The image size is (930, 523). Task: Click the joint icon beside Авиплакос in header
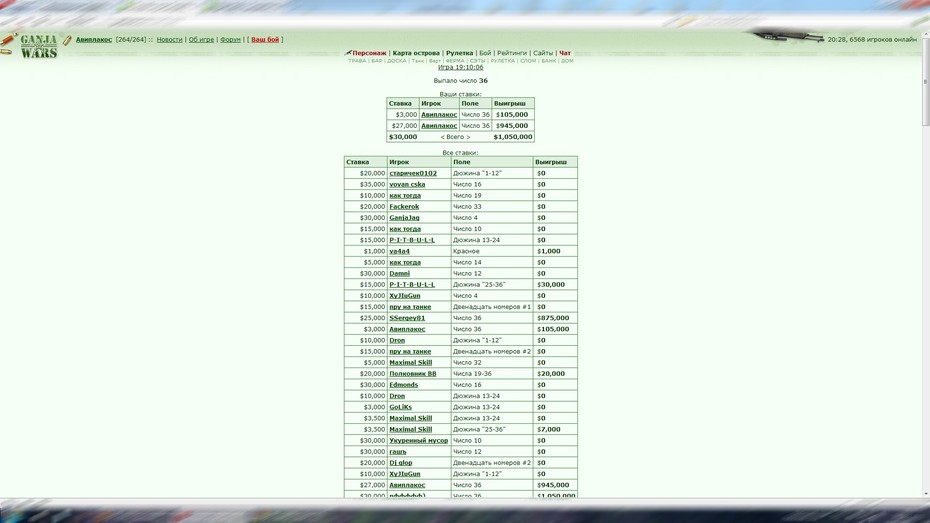(x=67, y=40)
